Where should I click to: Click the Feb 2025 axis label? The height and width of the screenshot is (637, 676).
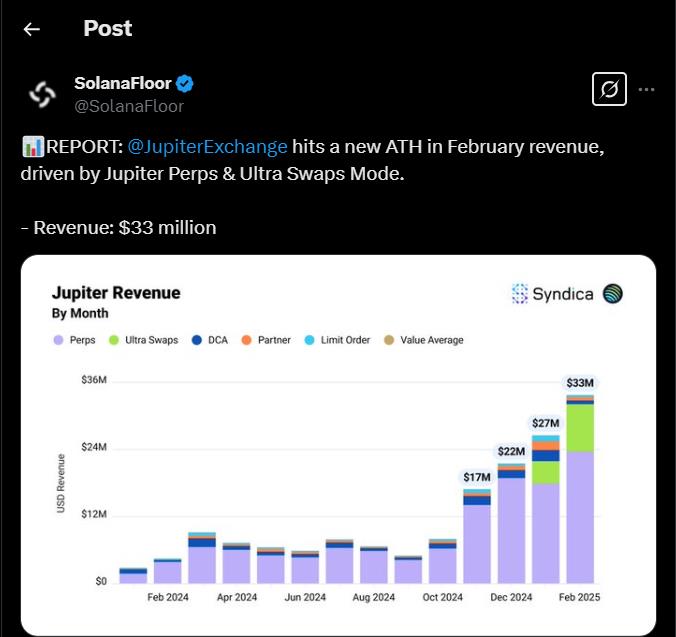click(x=579, y=597)
